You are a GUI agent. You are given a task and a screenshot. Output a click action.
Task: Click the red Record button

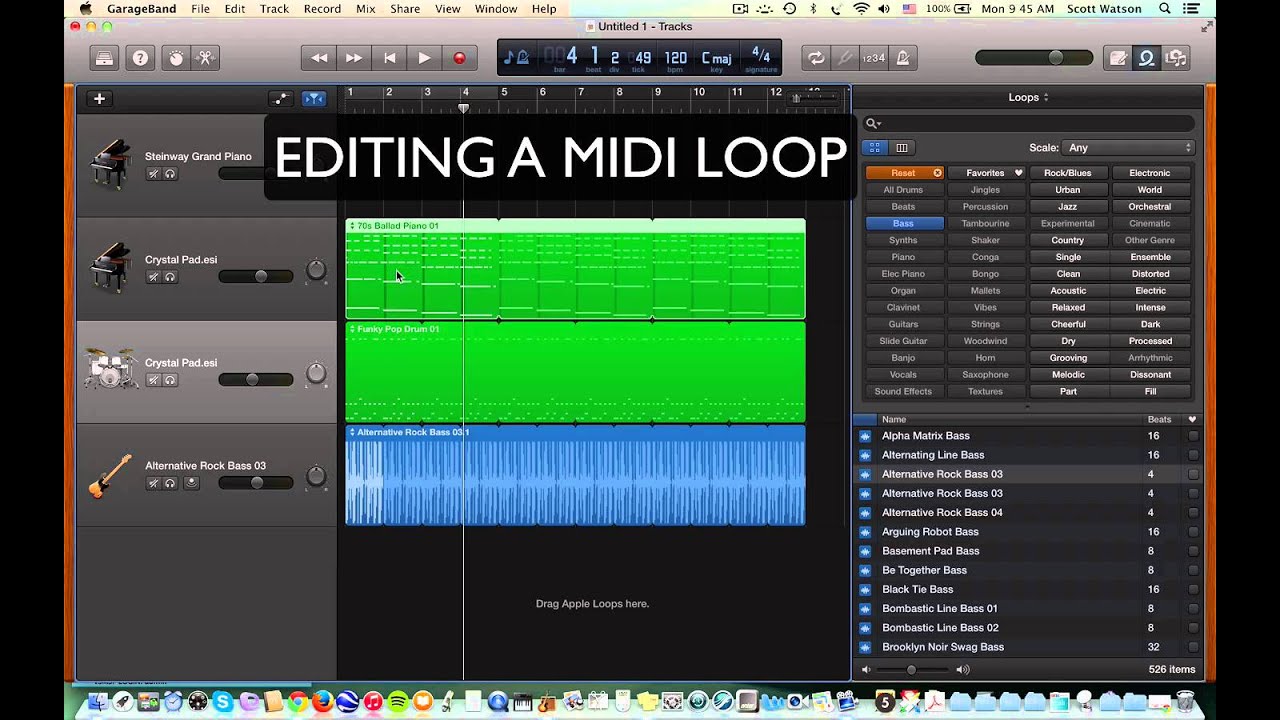[459, 58]
